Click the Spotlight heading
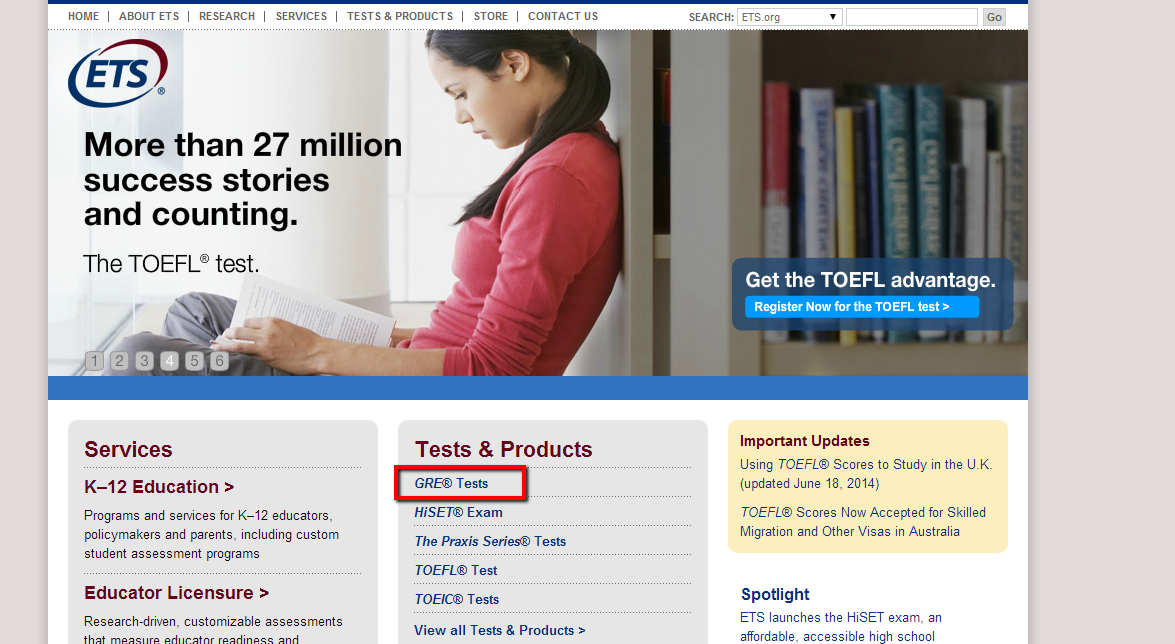This screenshot has width=1175, height=644. coord(775,595)
